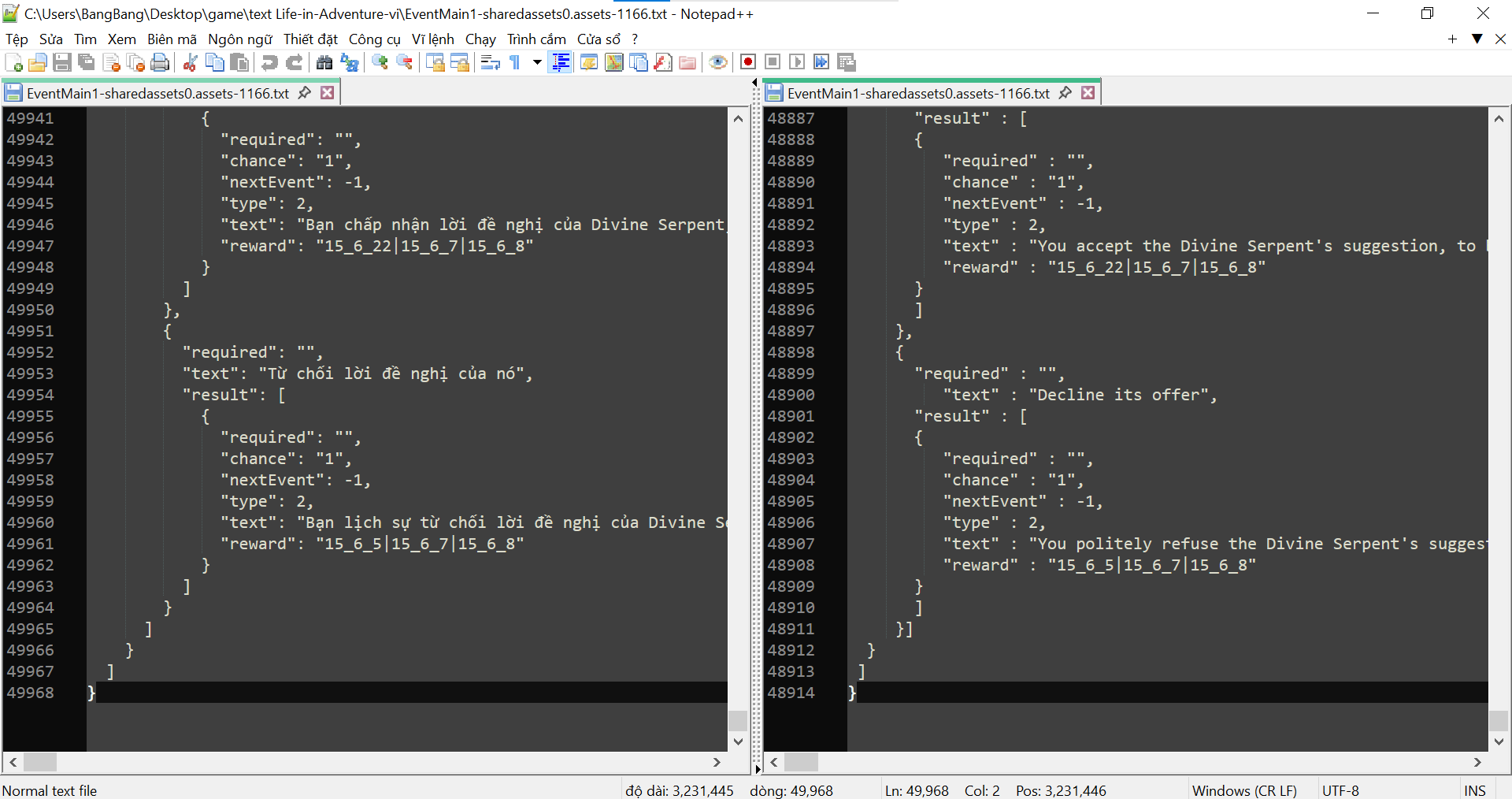The width and height of the screenshot is (1512, 799).
Task: Open the Ngôn ngữ menu
Action: click(x=240, y=39)
